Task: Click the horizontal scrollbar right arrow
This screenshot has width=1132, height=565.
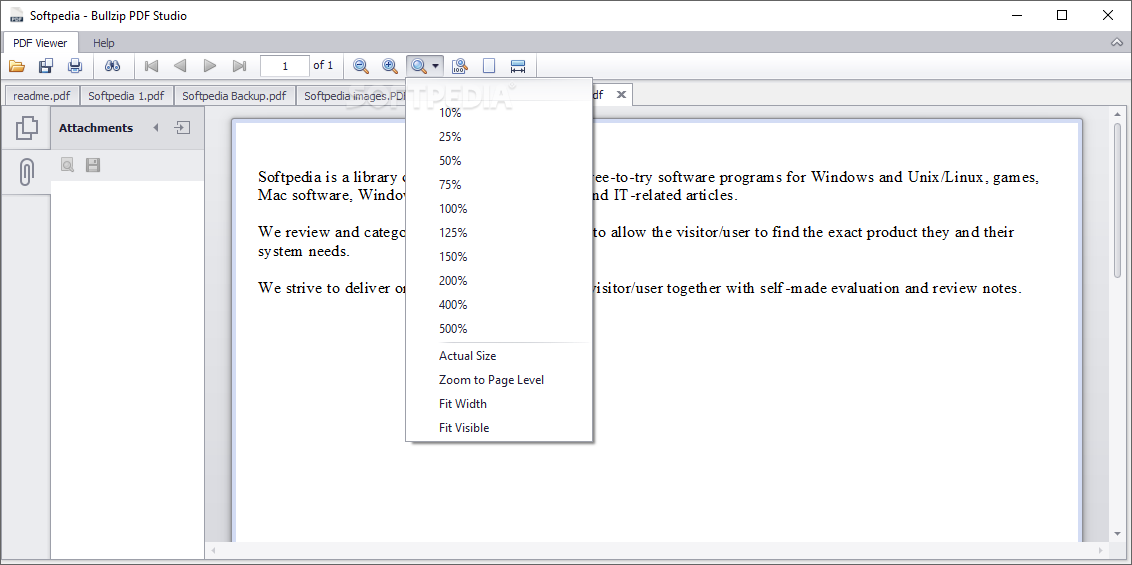Action: (x=1100, y=551)
